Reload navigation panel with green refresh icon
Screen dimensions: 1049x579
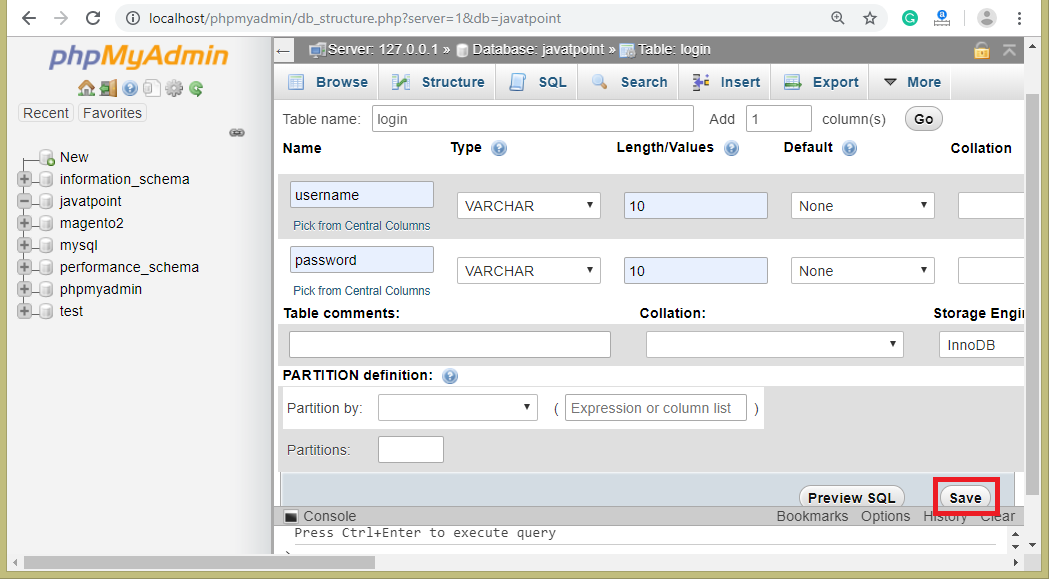(x=196, y=88)
